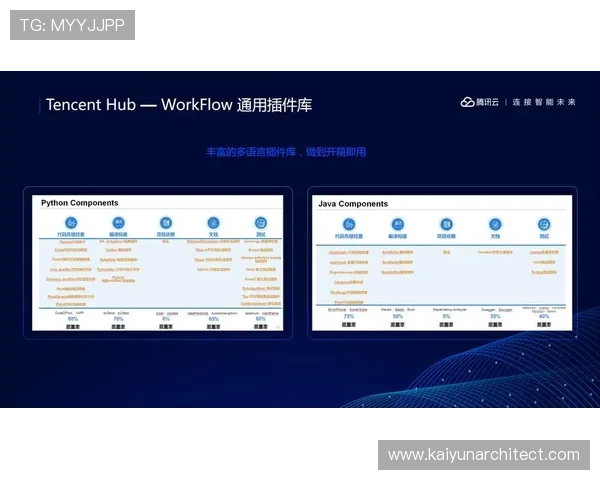The image size is (600, 480).
Task: Open the TestNg component link in Java panel
Action: pyautogui.click(x=544, y=272)
